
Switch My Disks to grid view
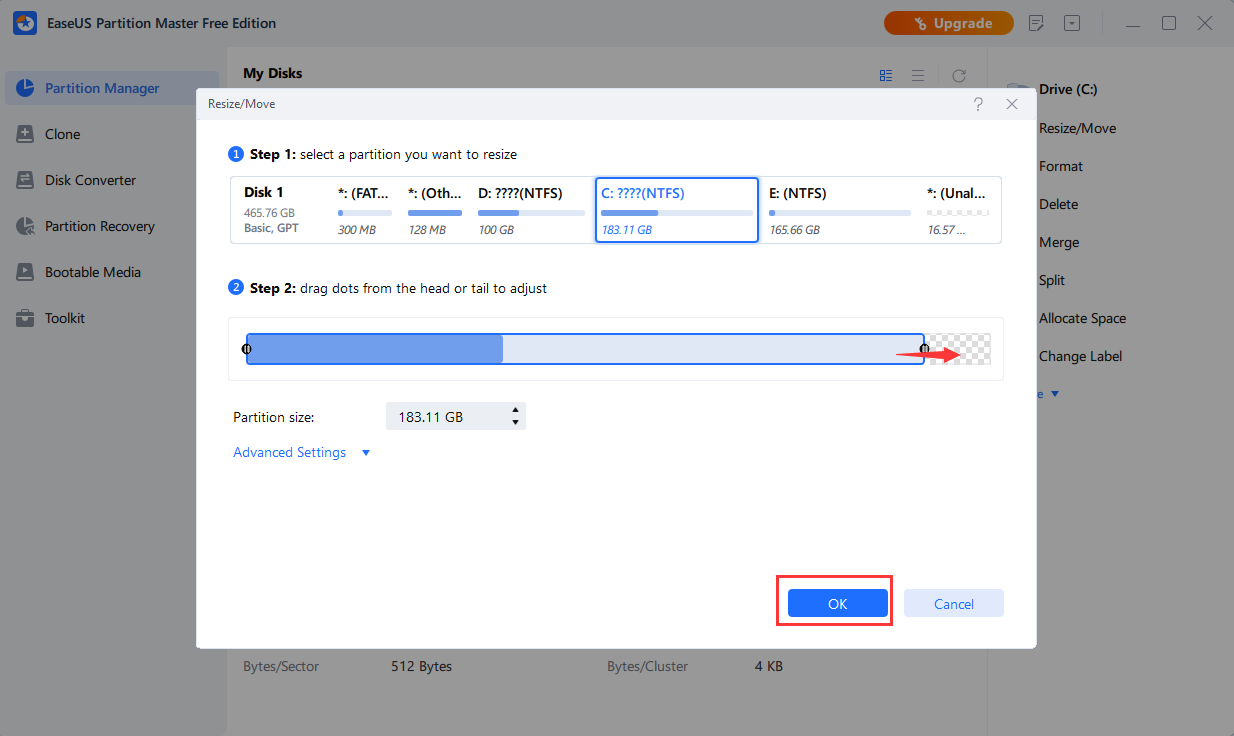click(886, 75)
